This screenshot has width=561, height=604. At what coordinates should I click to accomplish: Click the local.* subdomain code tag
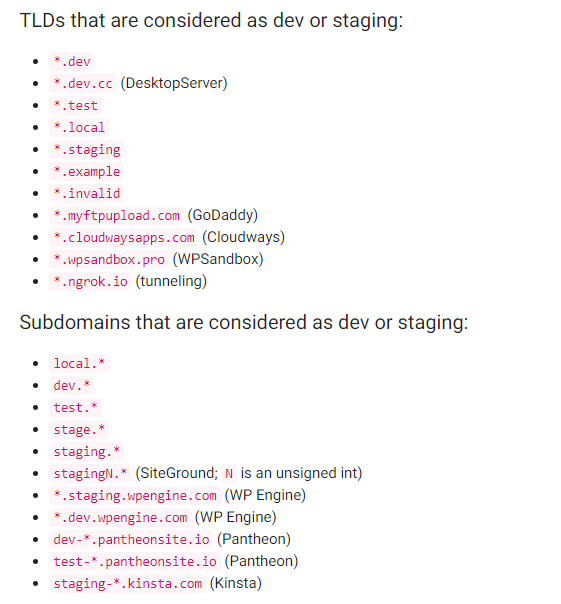point(79,364)
